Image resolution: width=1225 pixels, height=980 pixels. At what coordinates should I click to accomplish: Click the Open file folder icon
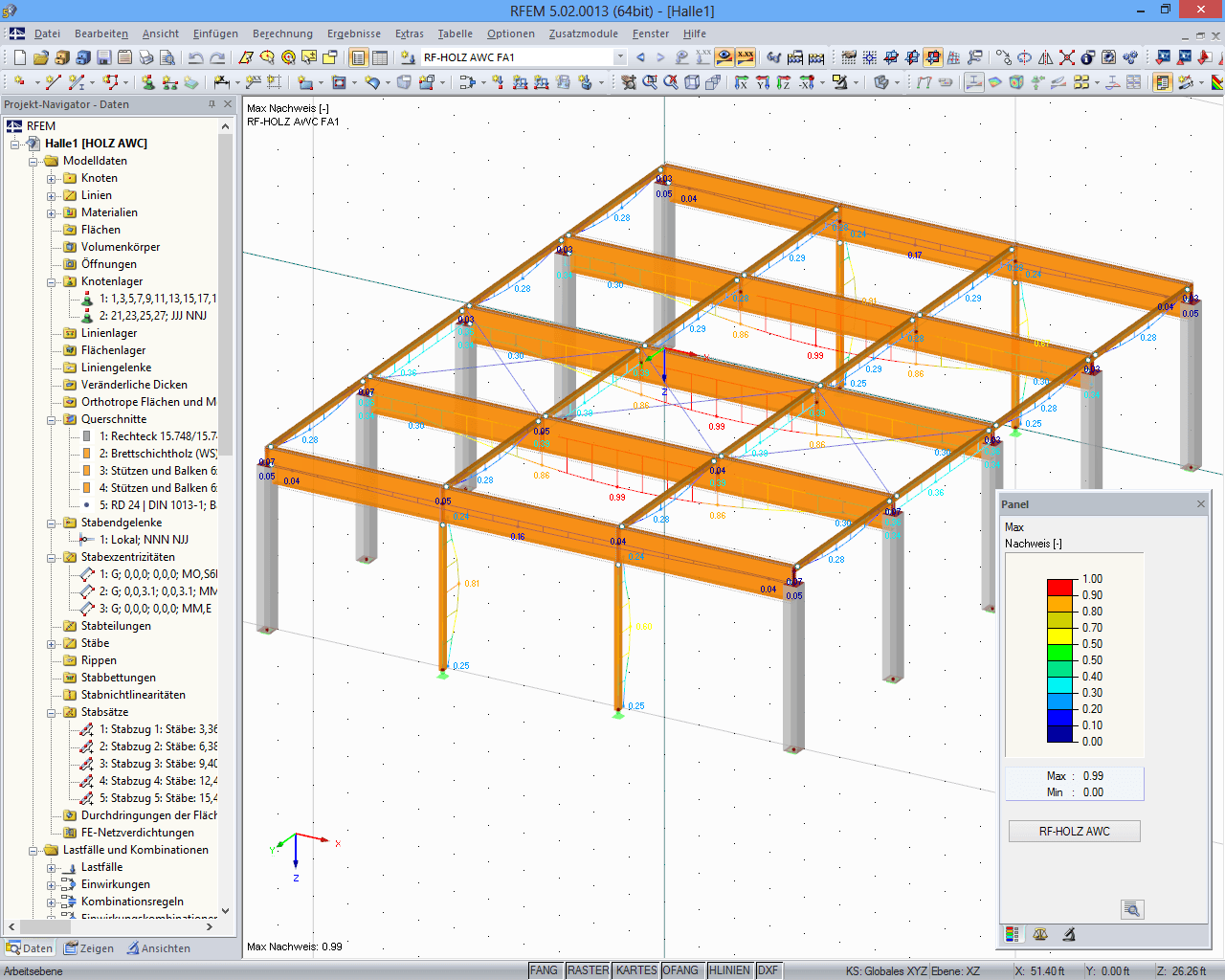coord(41,57)
